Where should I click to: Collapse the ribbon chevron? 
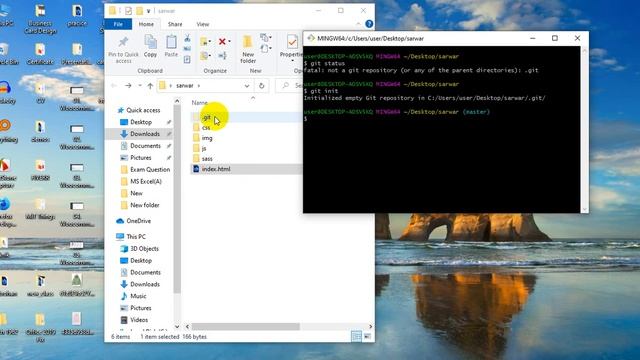[x=358, y=24]
